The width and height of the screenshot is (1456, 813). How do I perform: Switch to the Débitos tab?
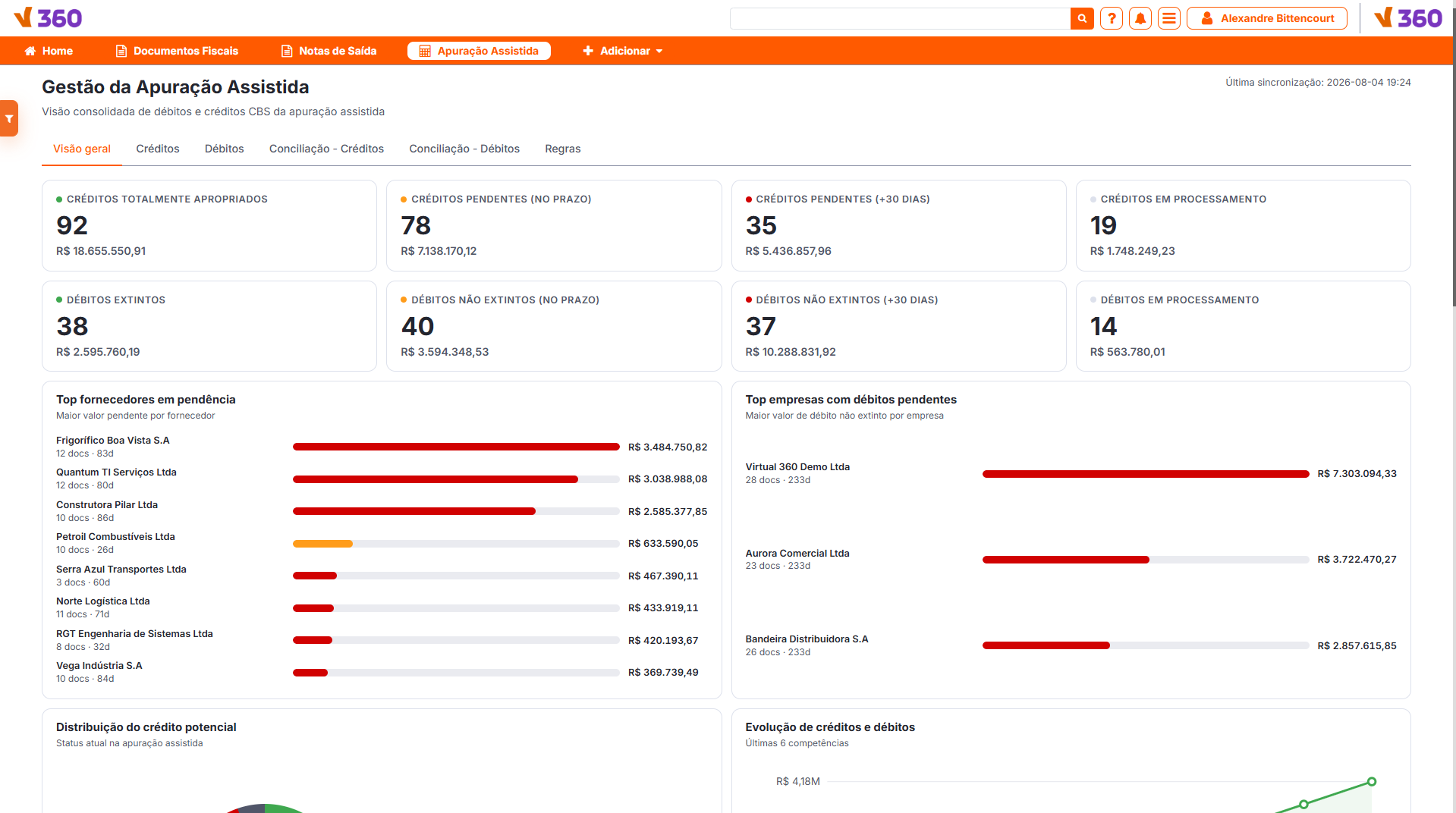click(x=225, y=149)
